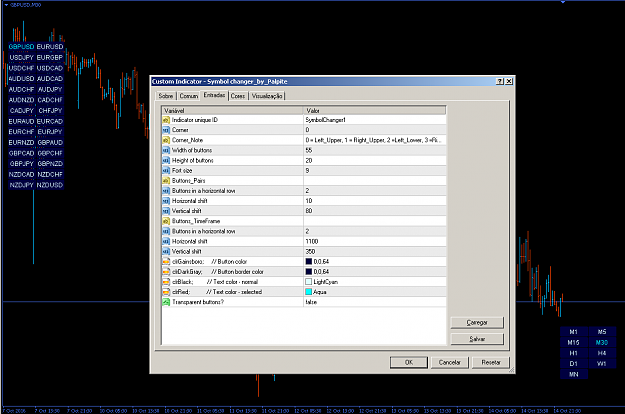Click the Variável column header
This screenshot has width=625, height=414.
[x=232, y=110]
